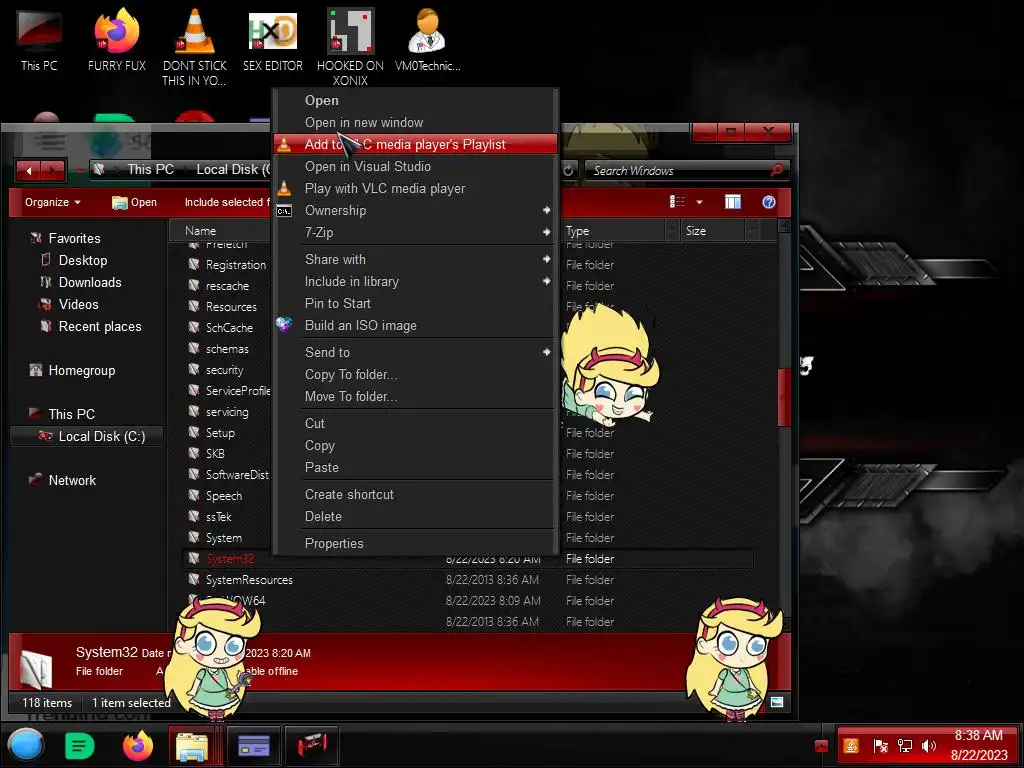Click the Start orb on taskbar
Viewport: 1024px width, 768px height.
(x=26, y=745)
